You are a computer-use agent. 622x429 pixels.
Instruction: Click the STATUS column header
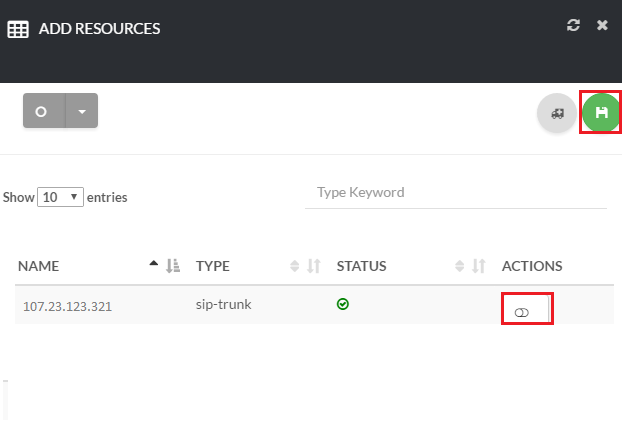361,266
